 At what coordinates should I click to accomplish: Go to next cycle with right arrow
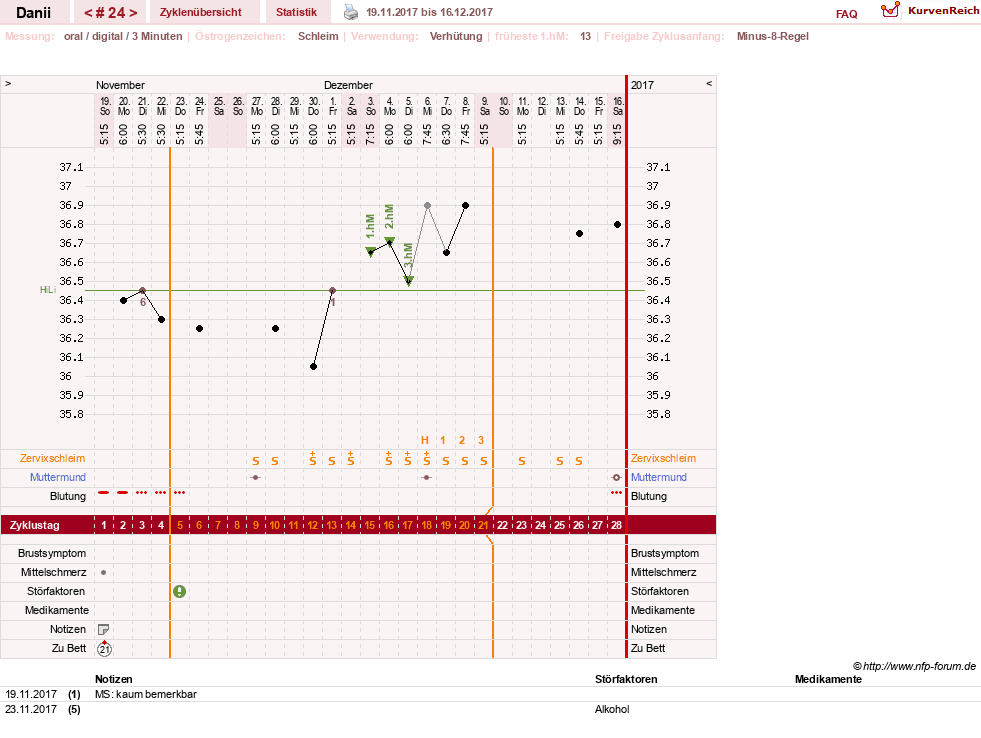coord(133,13)
